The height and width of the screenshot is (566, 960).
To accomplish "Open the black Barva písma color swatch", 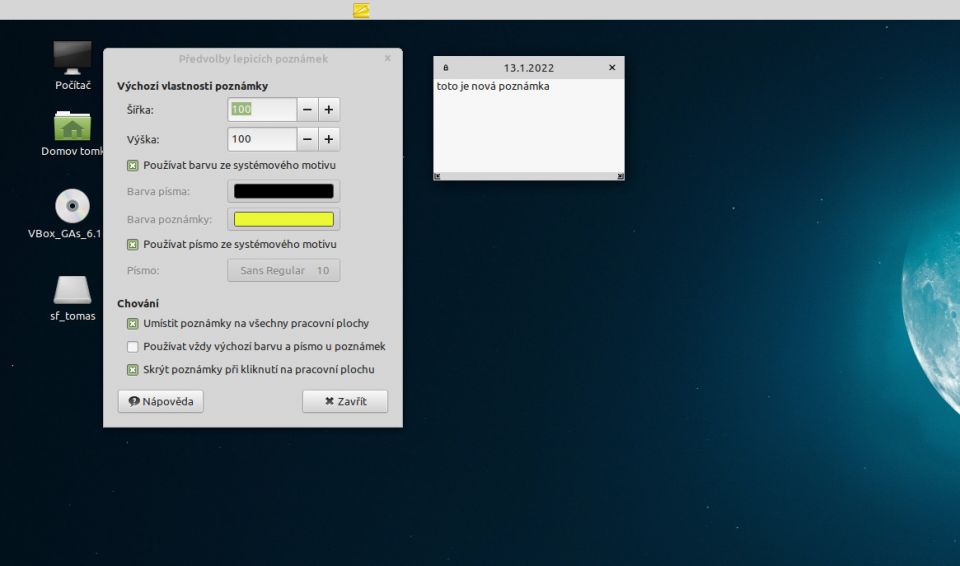I will point(283,191).
